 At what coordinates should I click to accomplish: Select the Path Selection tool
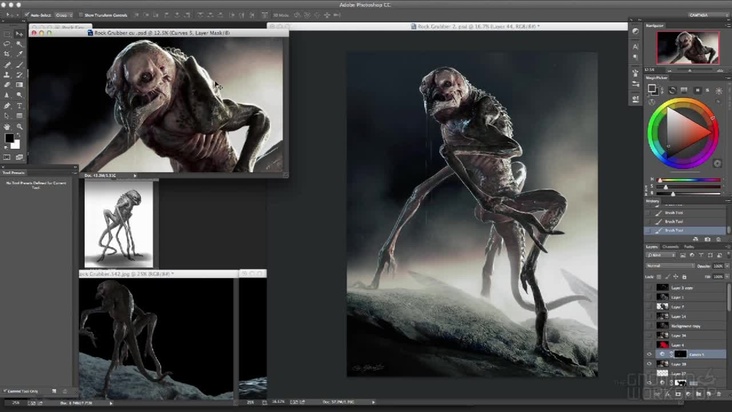coord(7,116)
